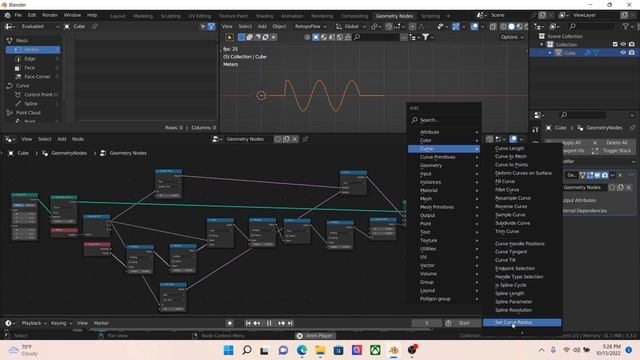
Task: Open the Render menu in the top bar
Action: pos(50,15)
